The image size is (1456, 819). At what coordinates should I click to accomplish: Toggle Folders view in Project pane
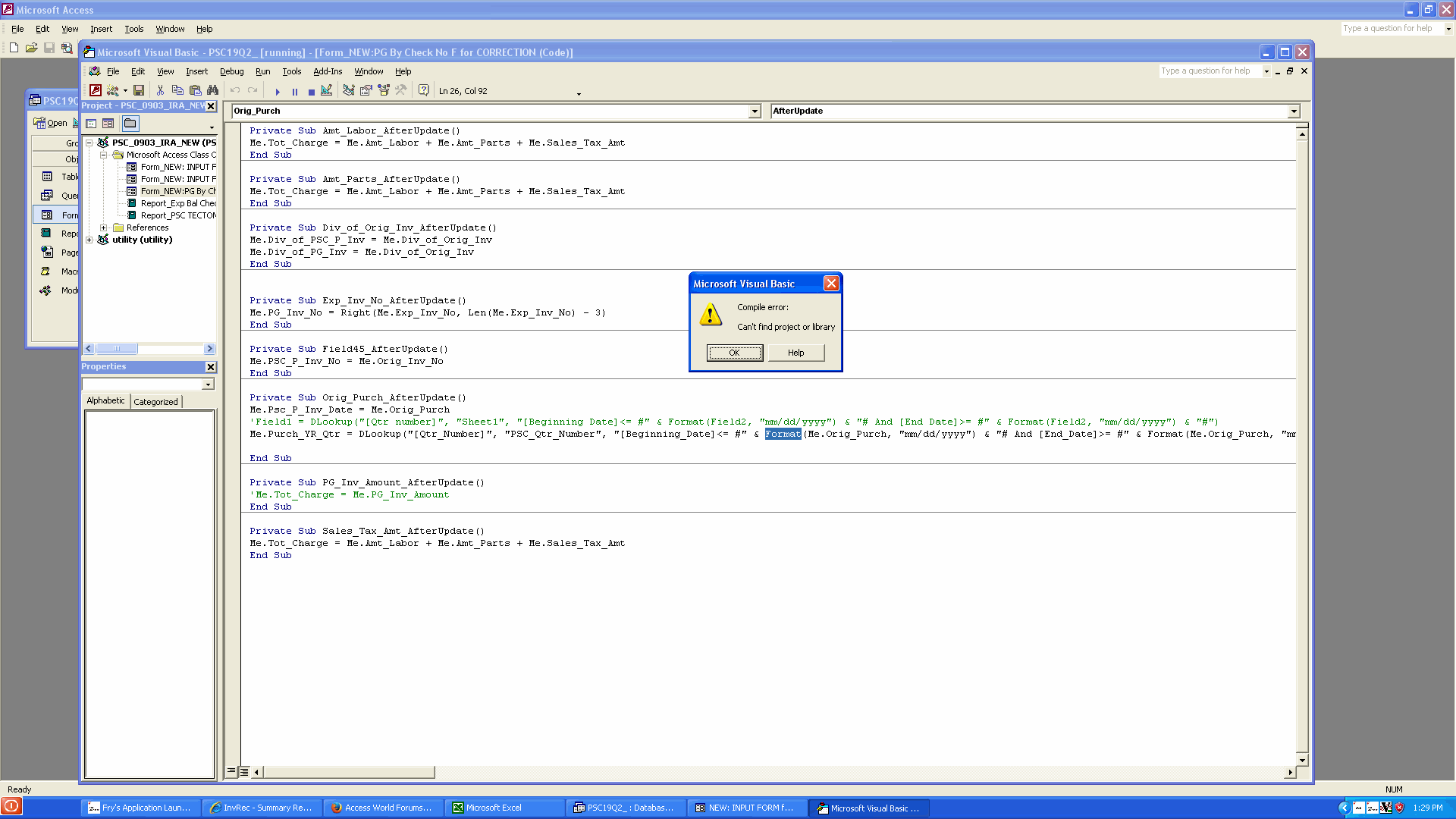coord(130,124)
